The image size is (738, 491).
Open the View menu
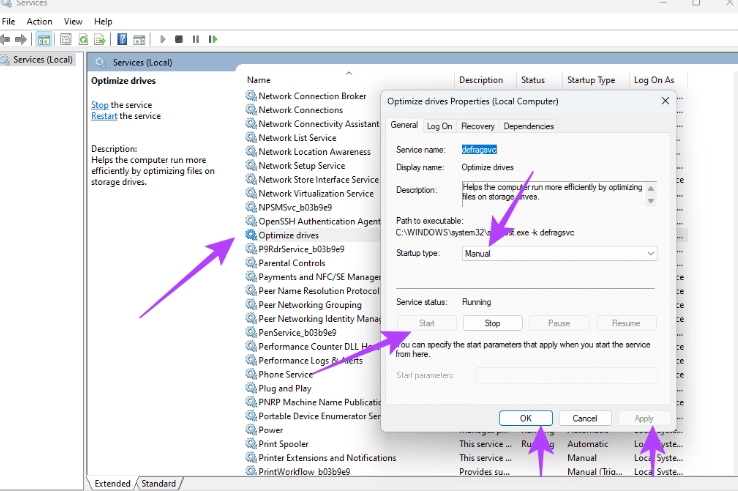click(x=73, y=21)
